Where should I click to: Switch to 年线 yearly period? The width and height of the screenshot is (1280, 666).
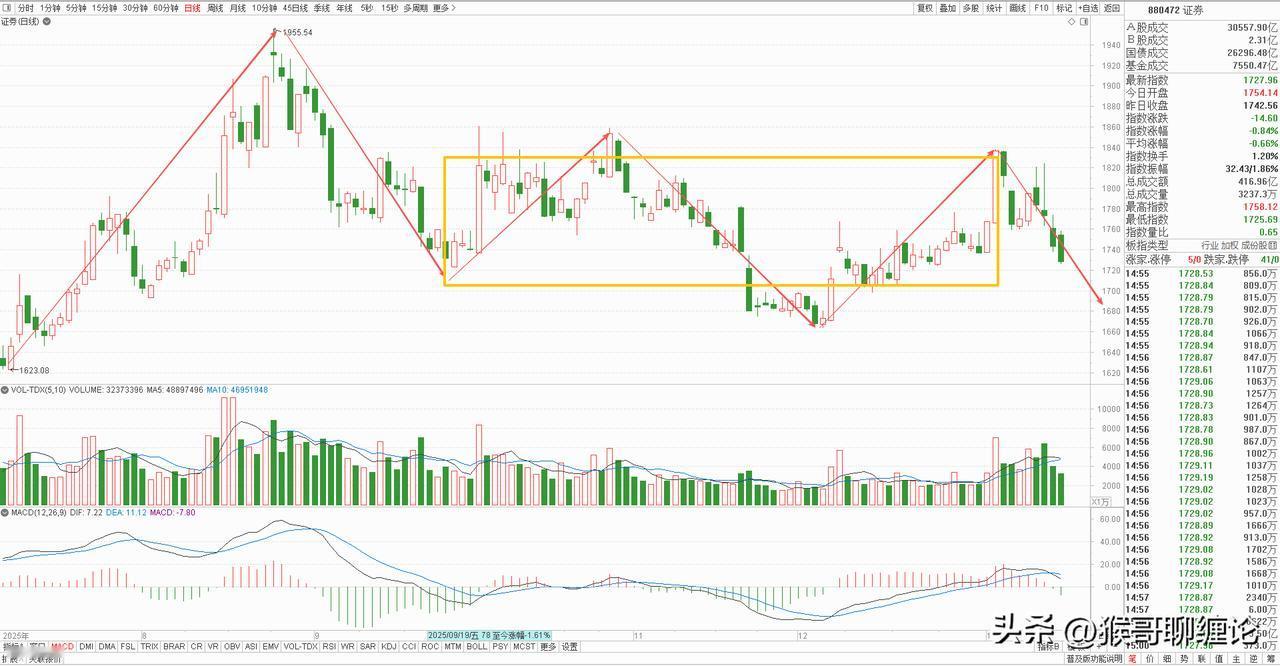point(345,8)
